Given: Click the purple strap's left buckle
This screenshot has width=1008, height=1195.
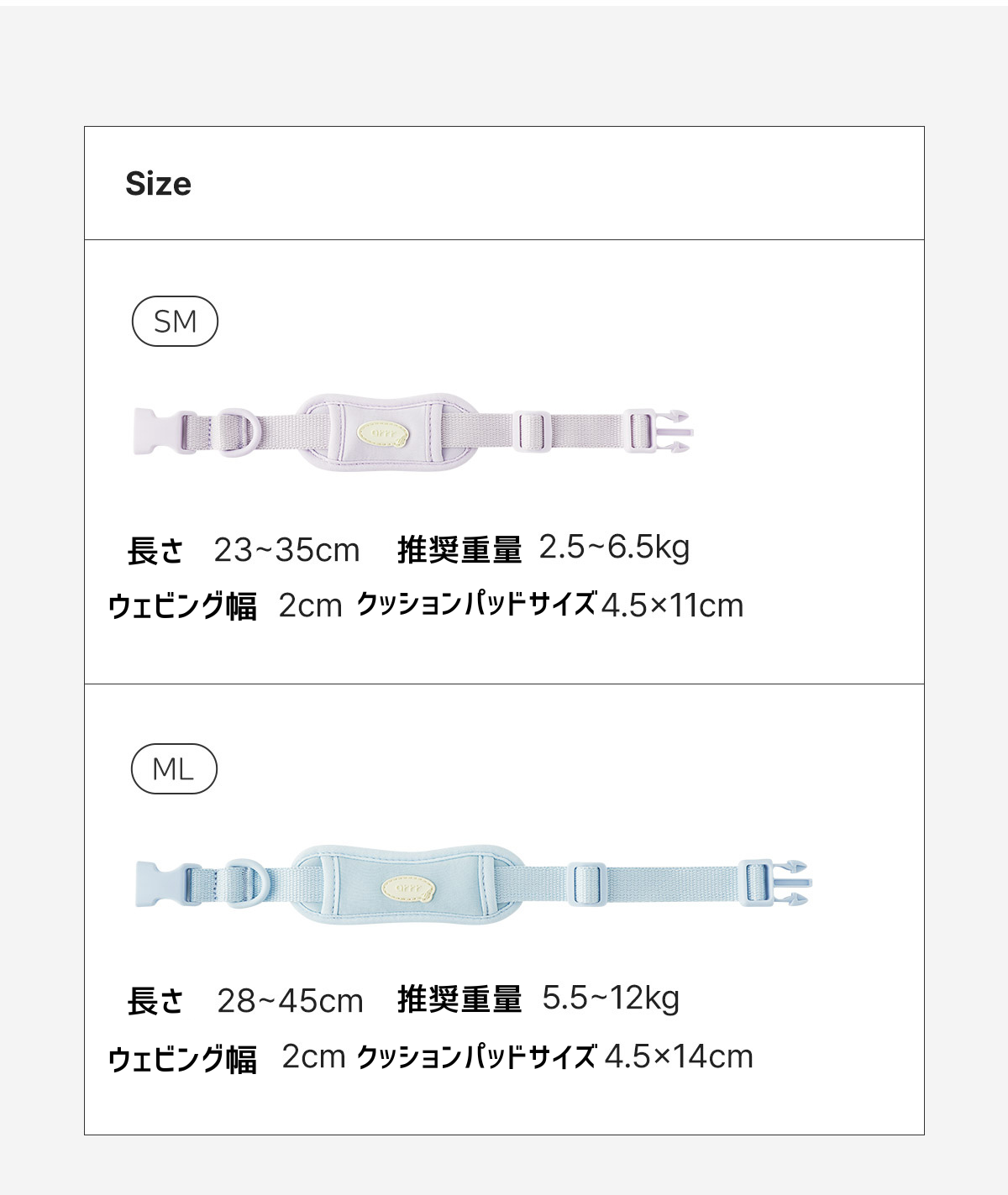Looking at the screenshot, I should (165, 432).
